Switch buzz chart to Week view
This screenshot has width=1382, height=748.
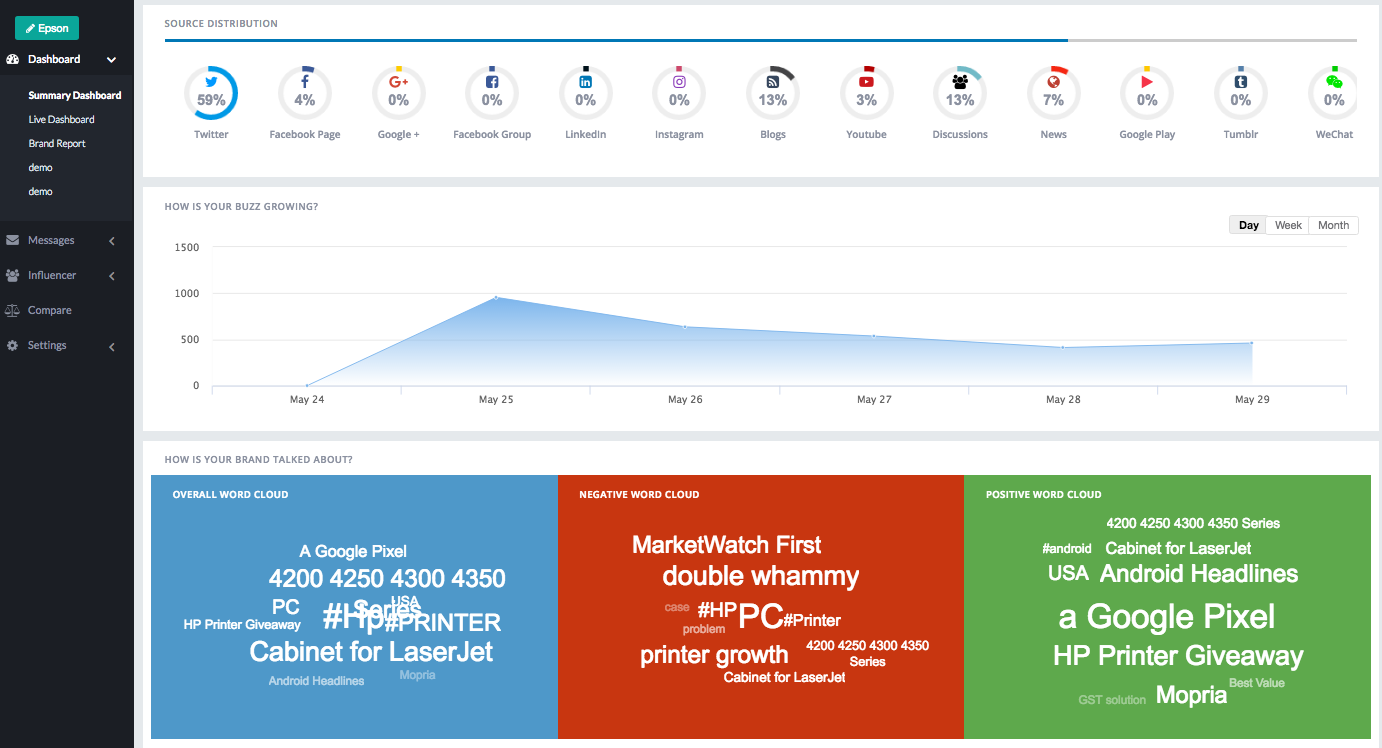point(1287,224)
